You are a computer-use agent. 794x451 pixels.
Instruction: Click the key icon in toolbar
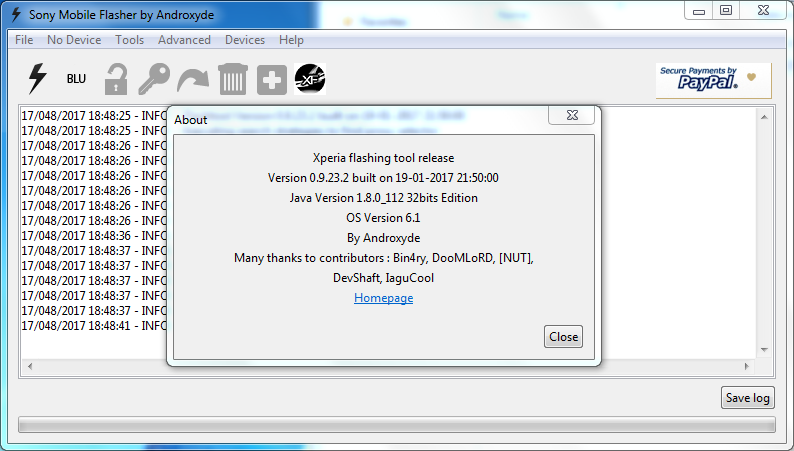[x=154, y=79]
